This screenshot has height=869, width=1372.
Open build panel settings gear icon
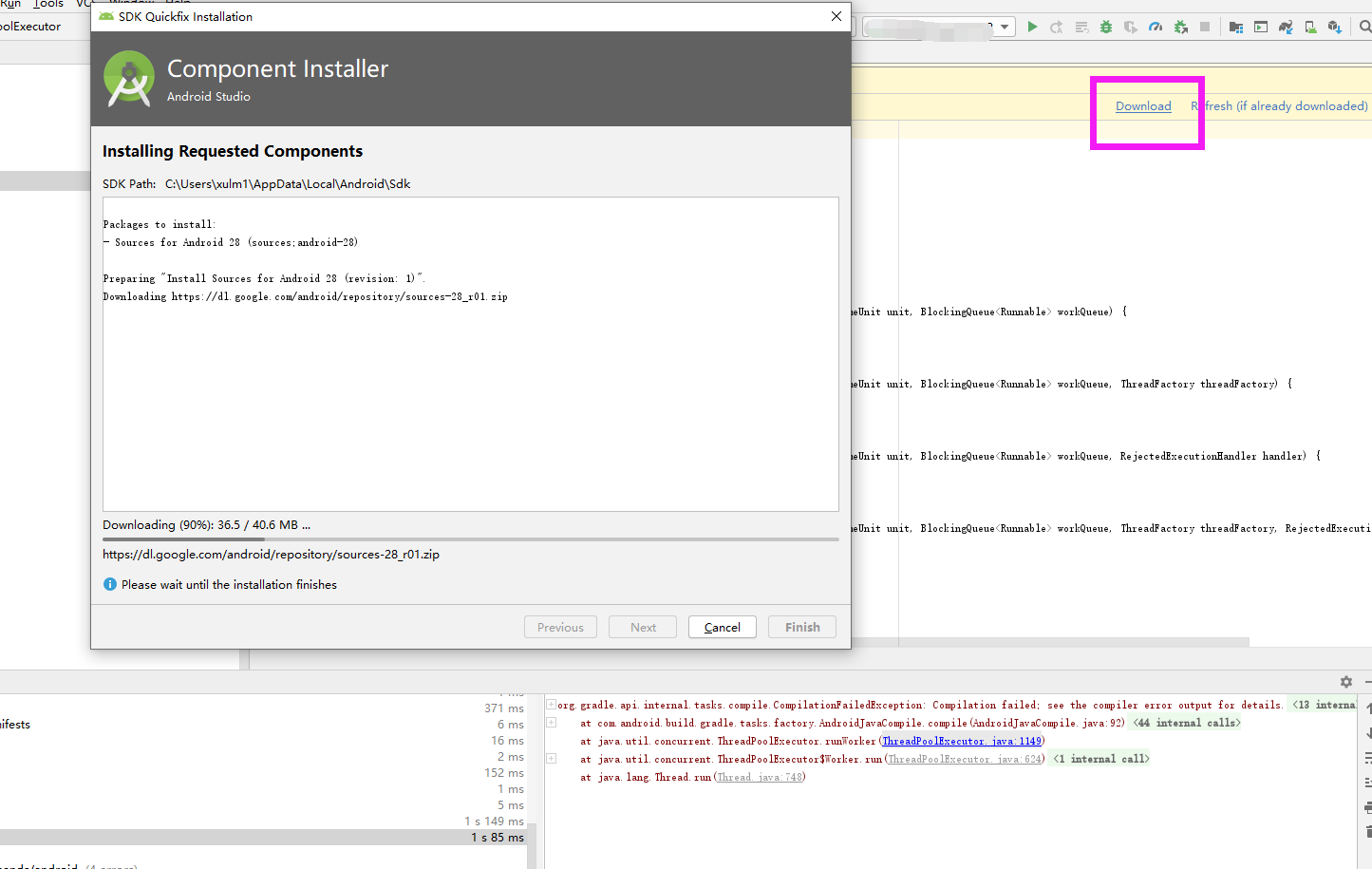tap(1345, 682)
